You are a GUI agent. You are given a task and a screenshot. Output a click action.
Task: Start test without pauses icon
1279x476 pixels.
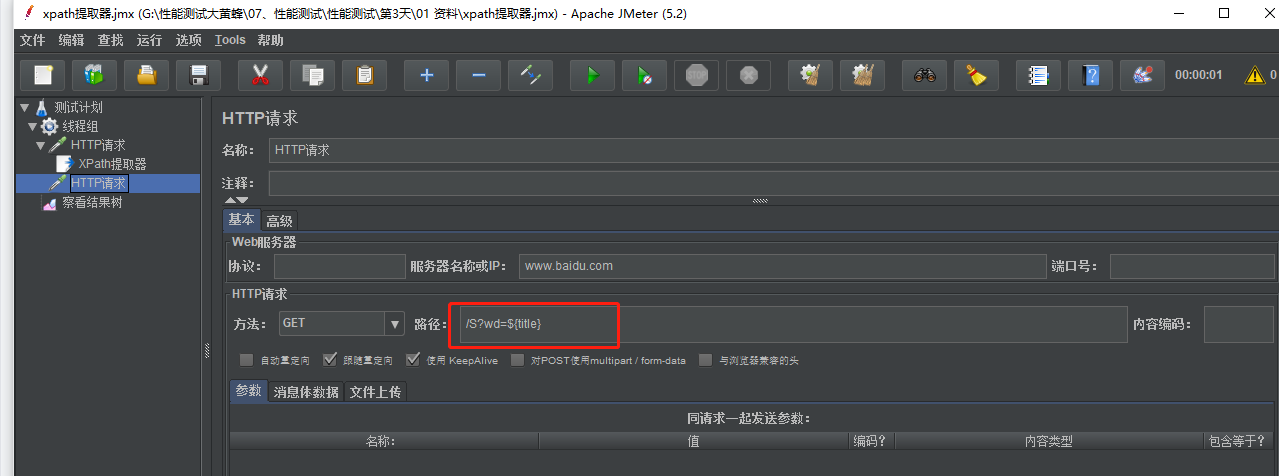point(644,75)
